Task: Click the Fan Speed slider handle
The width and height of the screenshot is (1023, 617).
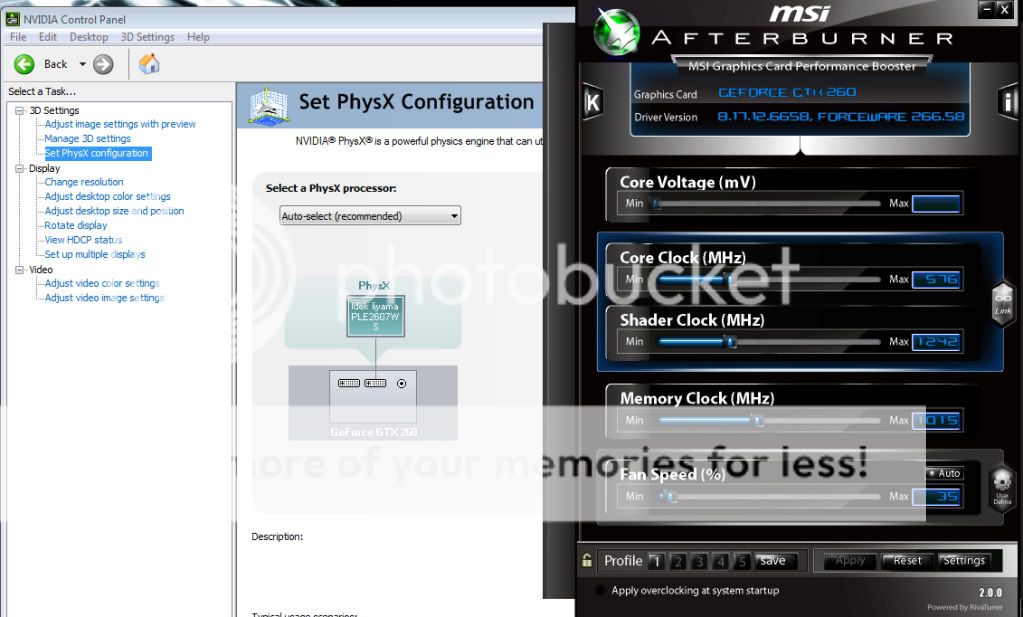Action: pyautogui.click(x=669, y=497)
